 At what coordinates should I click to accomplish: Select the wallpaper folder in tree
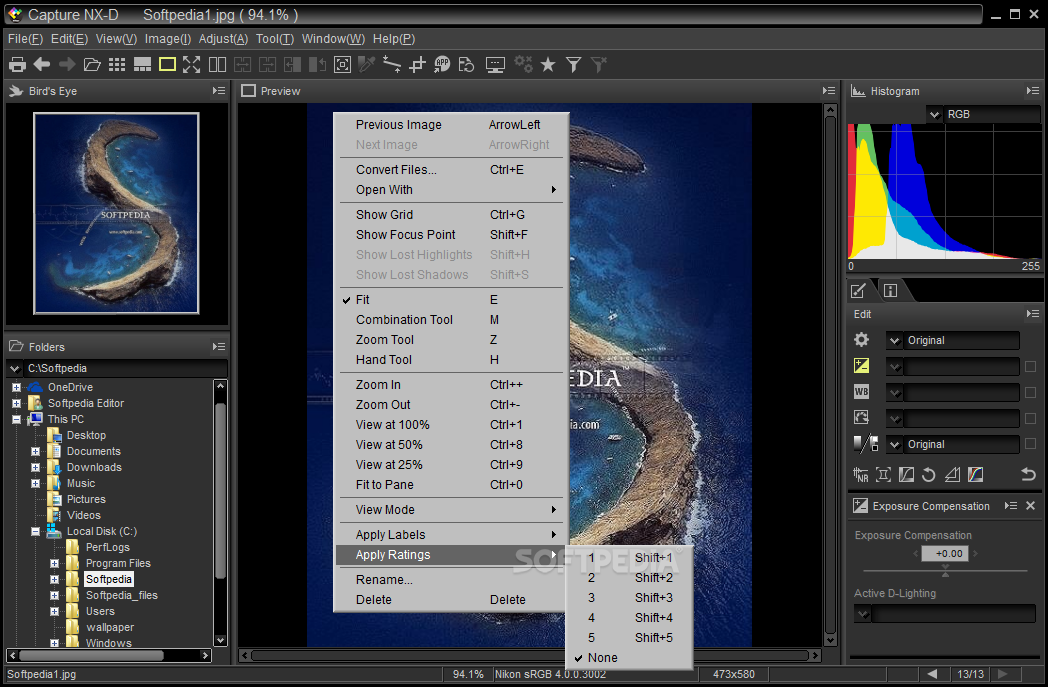[110, 628]
